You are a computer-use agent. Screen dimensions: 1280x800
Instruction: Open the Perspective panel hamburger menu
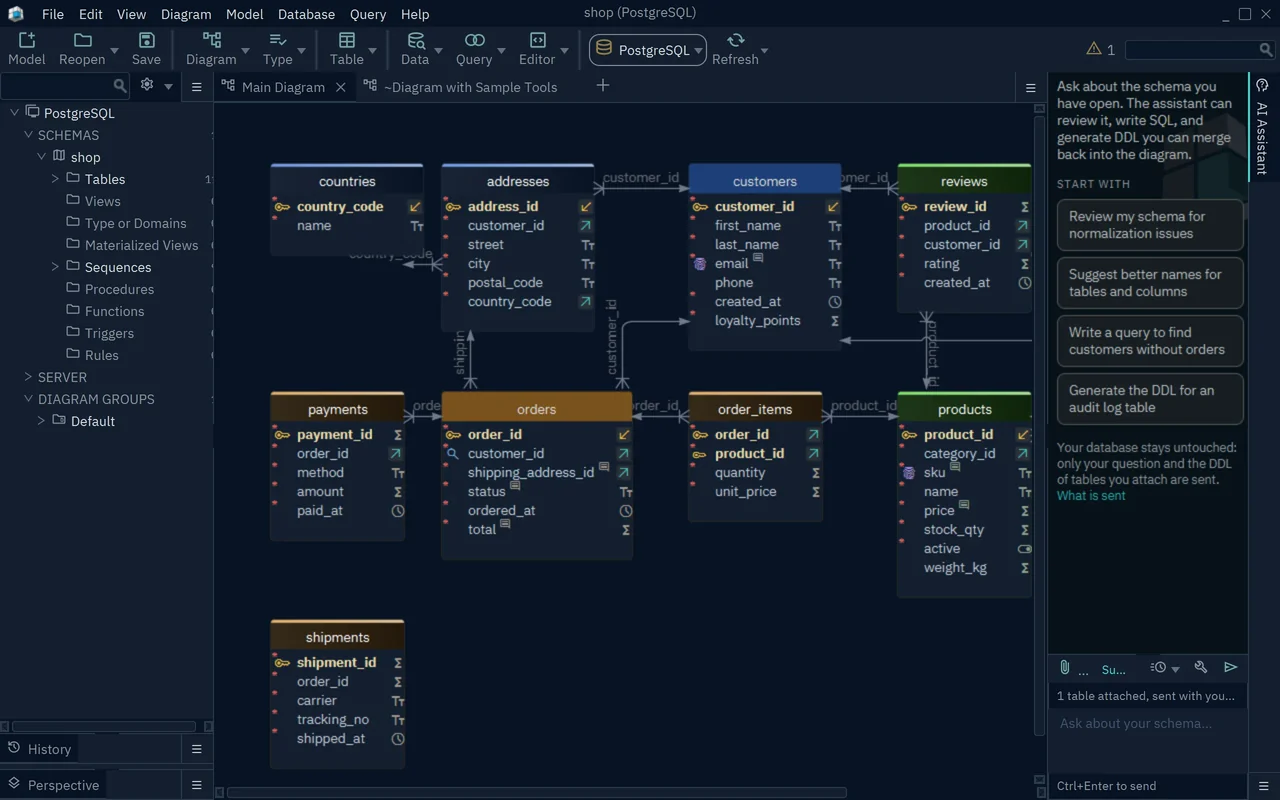coord(197,785)
